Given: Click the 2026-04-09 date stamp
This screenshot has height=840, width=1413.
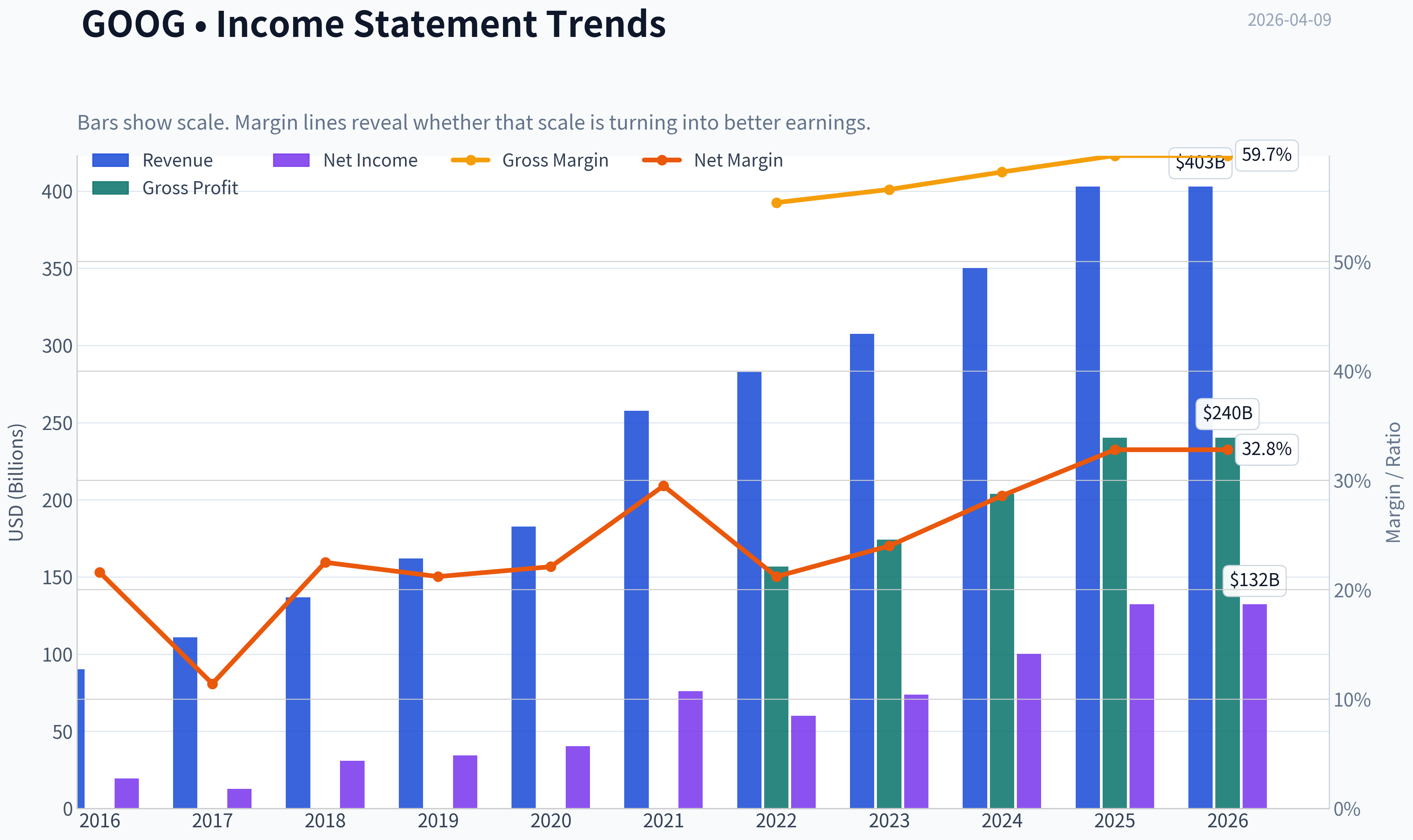Looking at the screenshot, I should point(1289,20).
